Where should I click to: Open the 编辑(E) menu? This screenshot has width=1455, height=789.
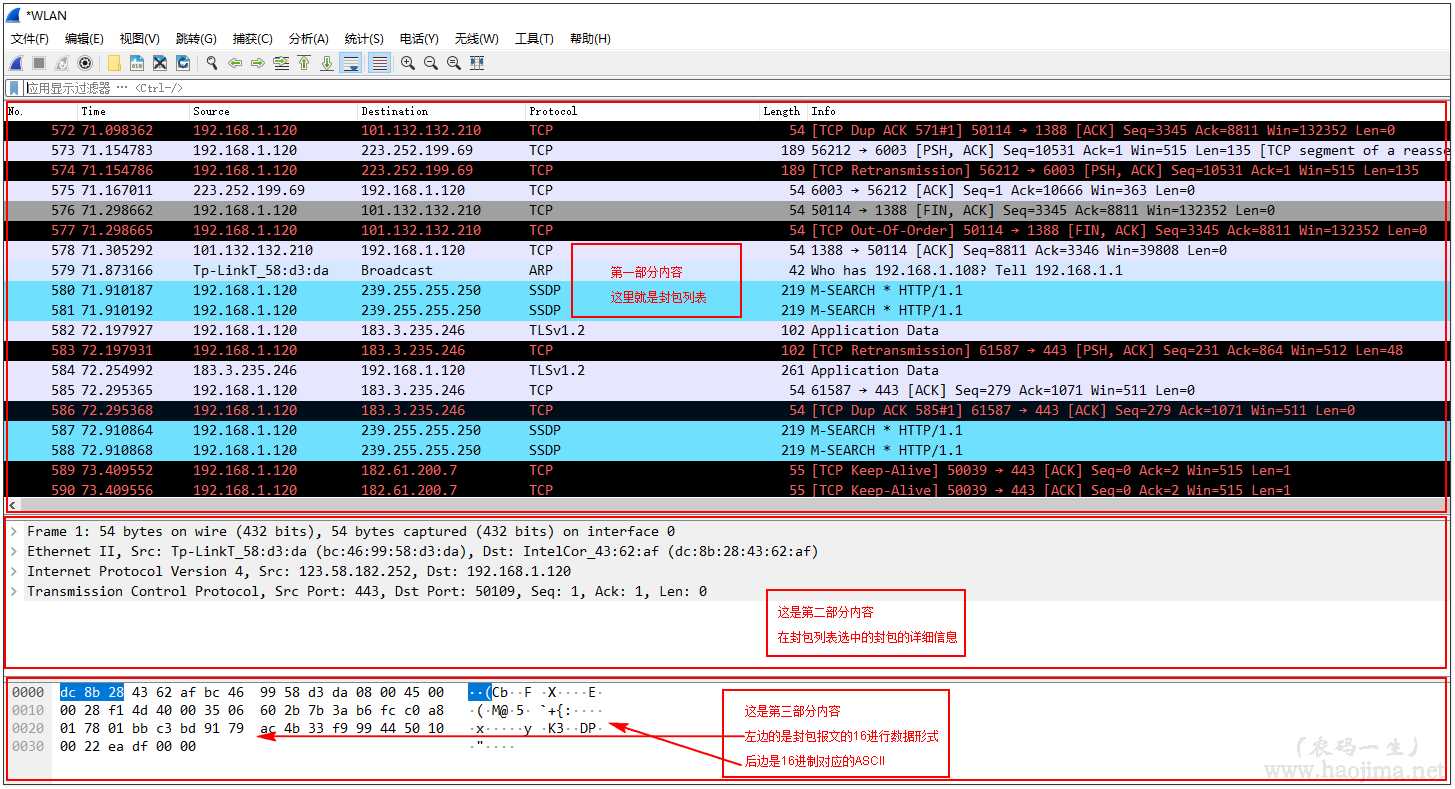pos(84,39)
